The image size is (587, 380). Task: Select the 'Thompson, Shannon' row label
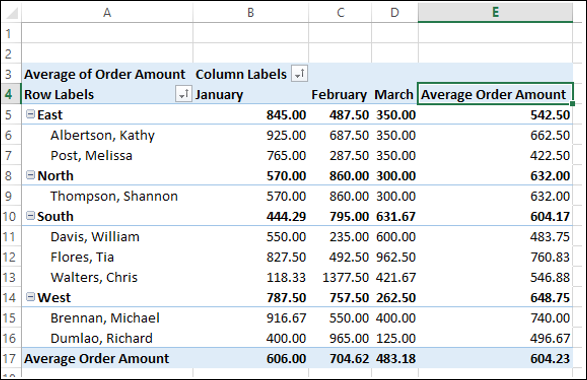point(107,196)
